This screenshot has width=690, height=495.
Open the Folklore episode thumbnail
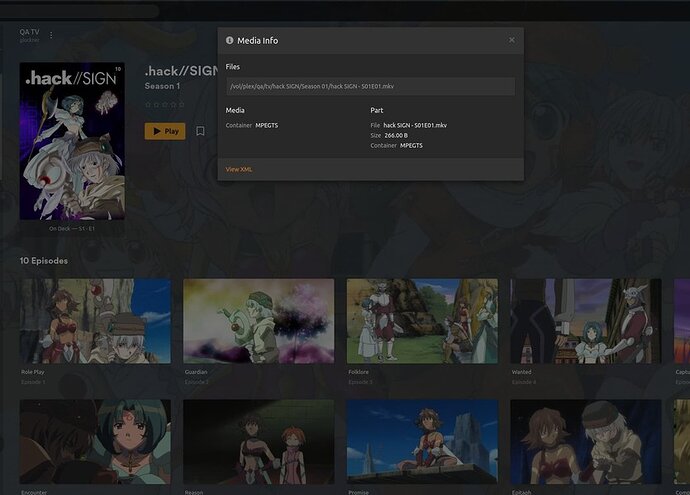422,321
